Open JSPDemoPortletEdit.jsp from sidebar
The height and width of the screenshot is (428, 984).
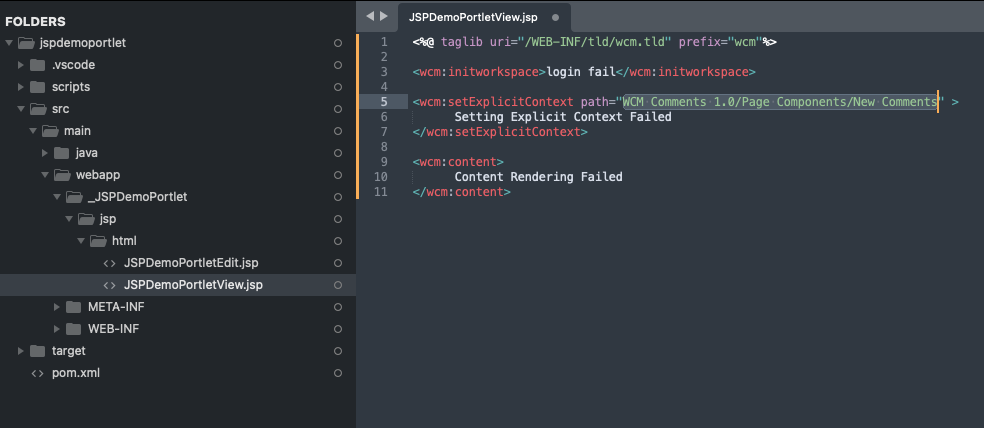coord(191,263)
